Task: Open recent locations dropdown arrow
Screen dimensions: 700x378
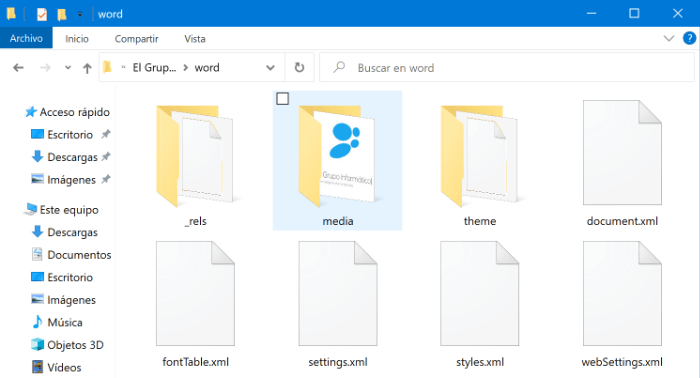Action: point(68,68)
